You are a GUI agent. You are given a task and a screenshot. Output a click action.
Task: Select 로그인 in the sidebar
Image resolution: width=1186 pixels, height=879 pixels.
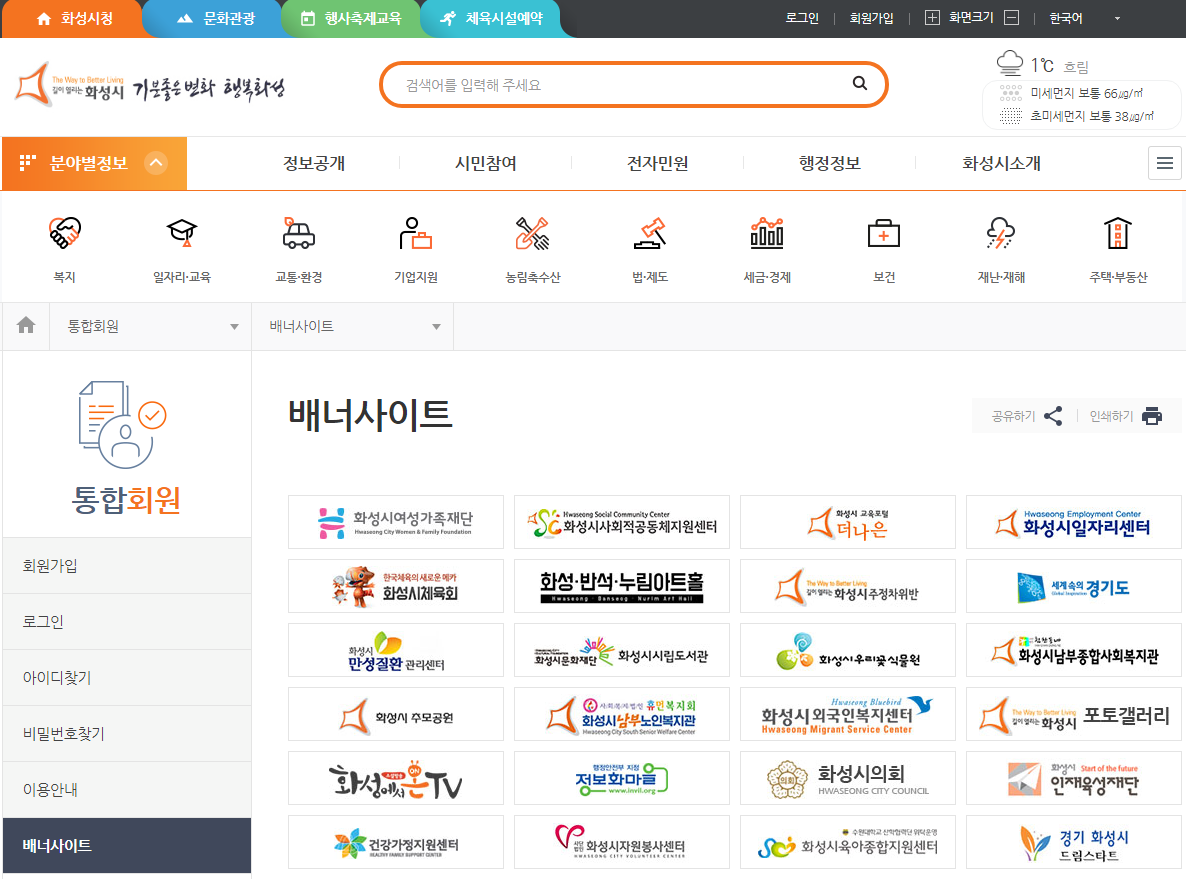[127, 622]
